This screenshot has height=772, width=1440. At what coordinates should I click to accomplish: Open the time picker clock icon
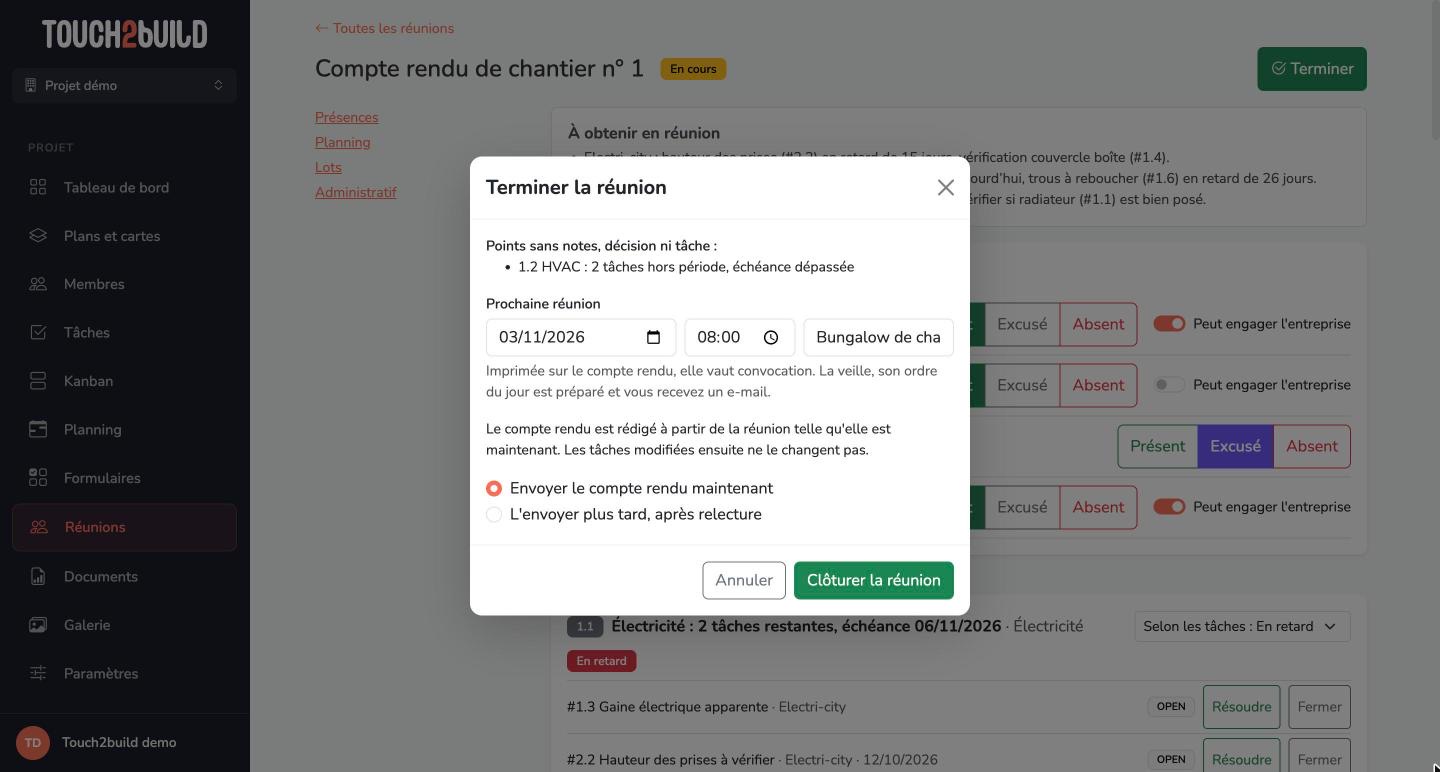point(771,337)
